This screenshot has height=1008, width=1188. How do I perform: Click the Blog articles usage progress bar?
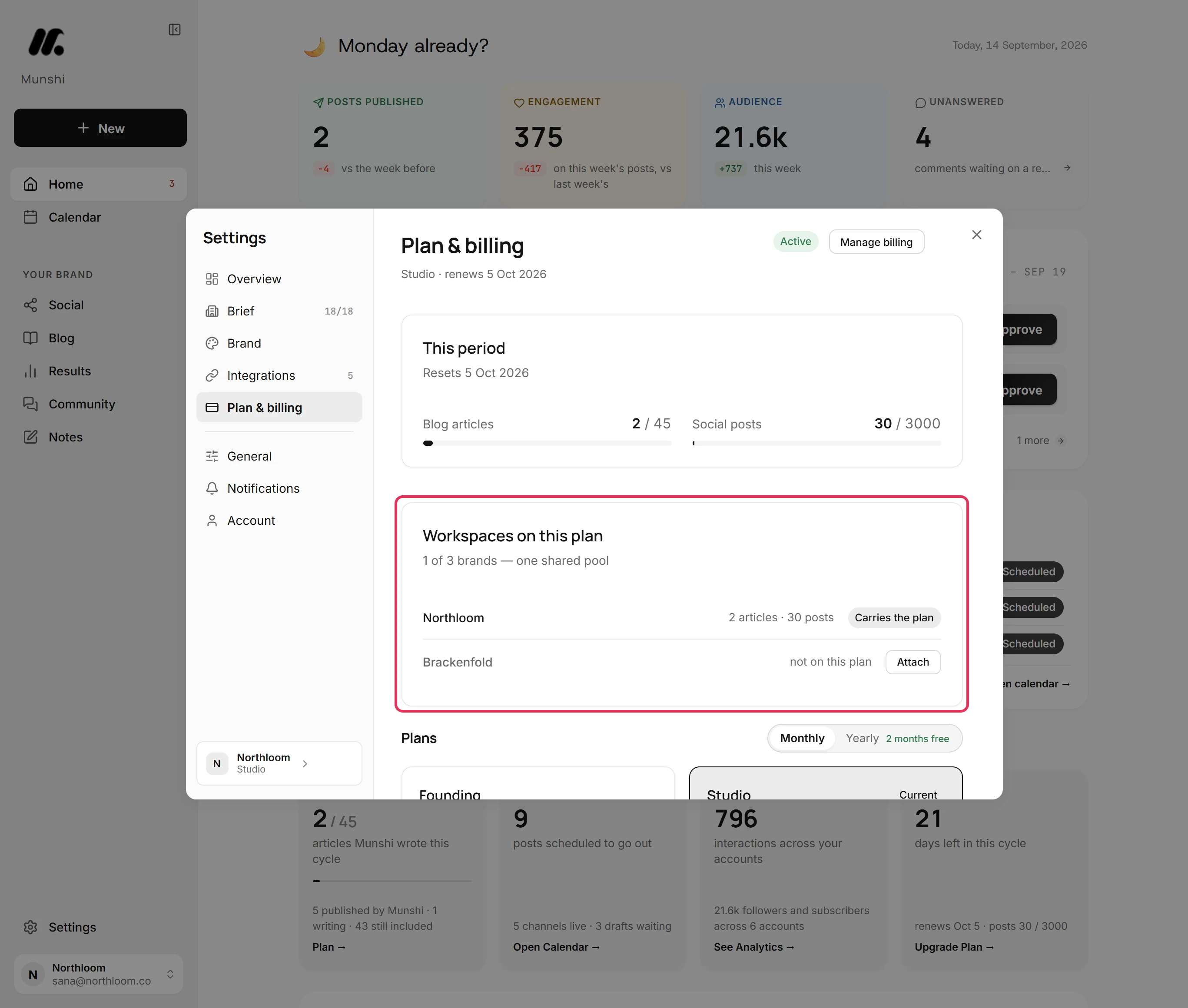[547, 443]
